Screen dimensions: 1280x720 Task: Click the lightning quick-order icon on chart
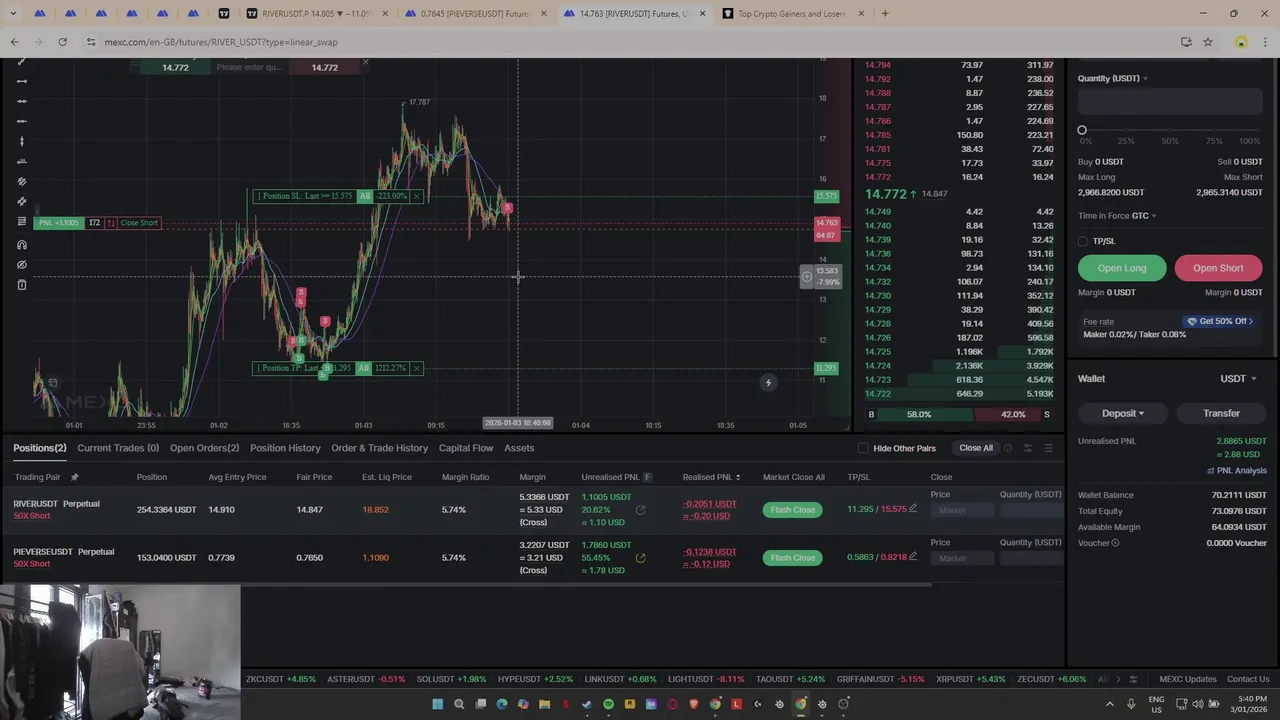[x=768, y=383]
